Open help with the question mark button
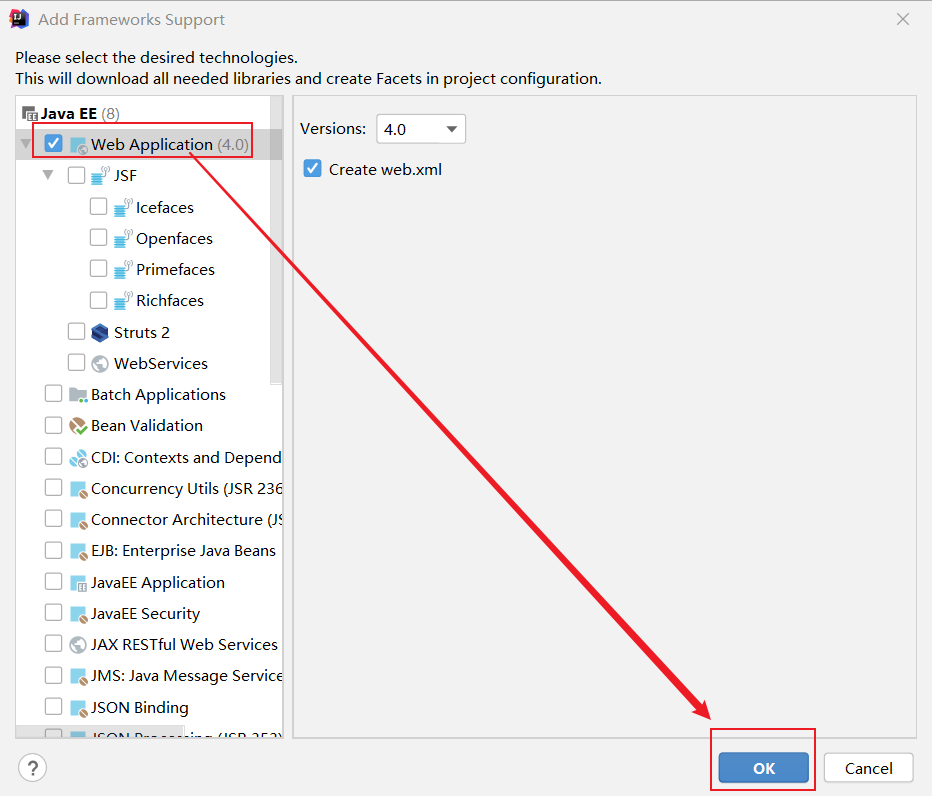This screenshot has width=932, height=796. click(x=32, y=768)
